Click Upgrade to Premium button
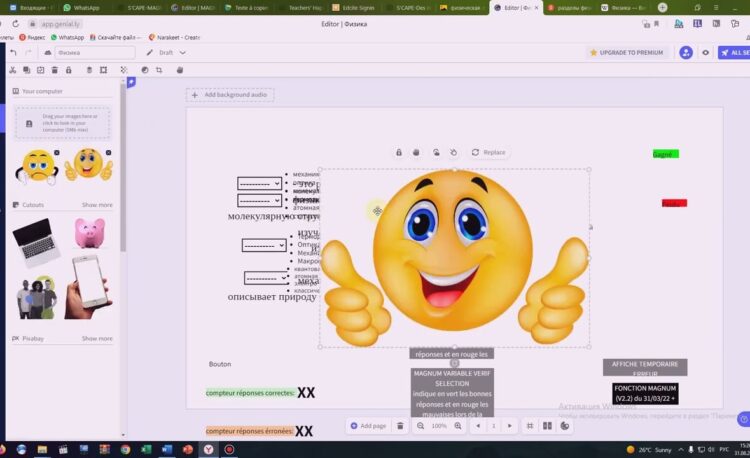Image resolution: width=750 pixels, height=458 pixels. pyautogui.click(x=627, y=52)
